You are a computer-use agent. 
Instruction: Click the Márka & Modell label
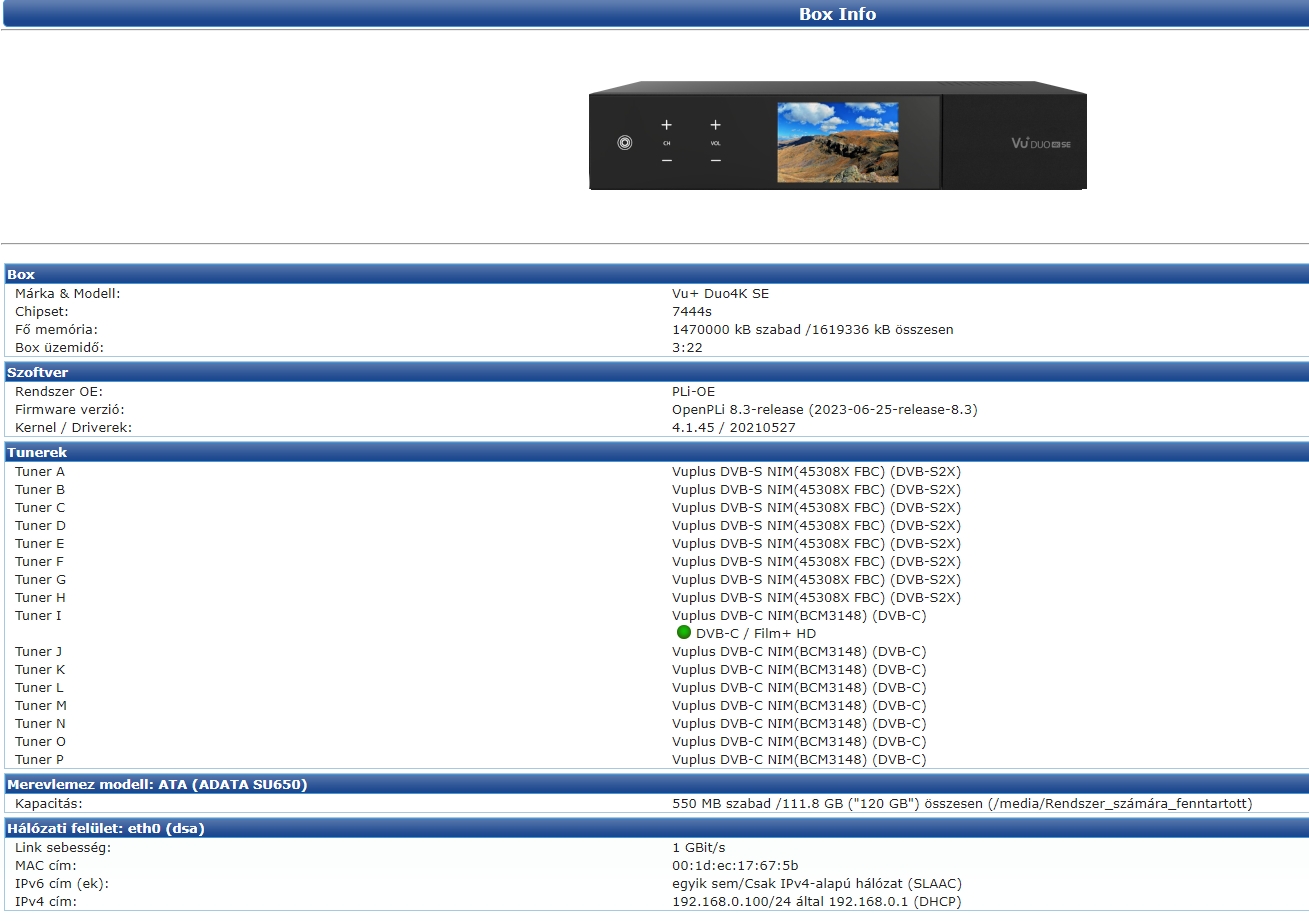67,294
